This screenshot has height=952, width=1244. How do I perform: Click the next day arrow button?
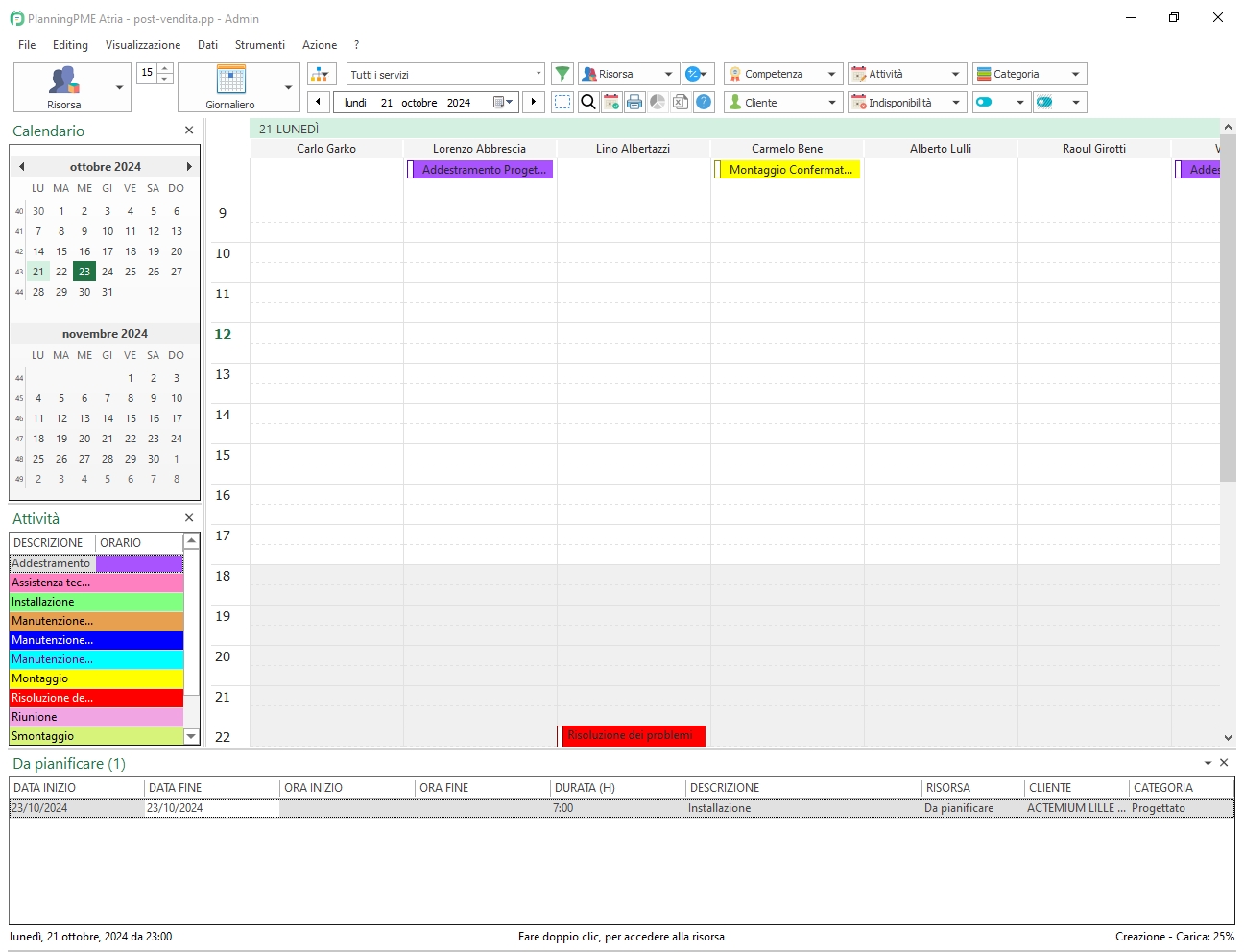coord(534,102)
